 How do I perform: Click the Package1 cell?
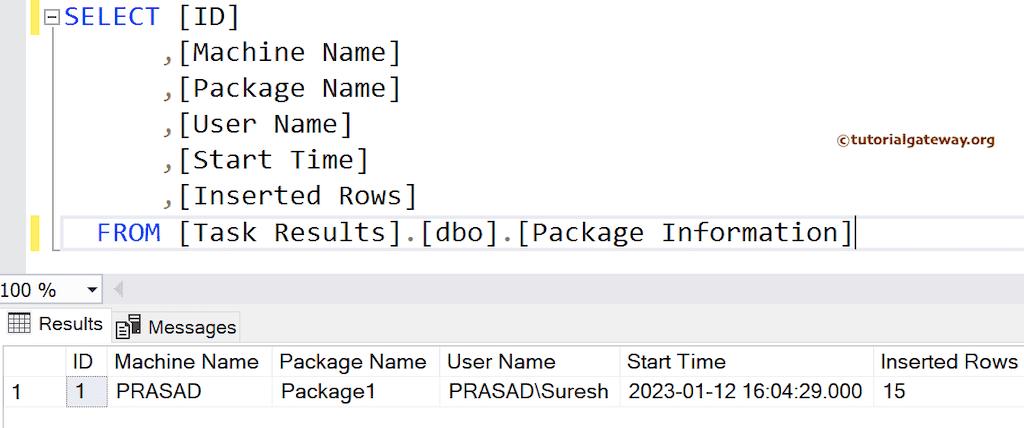coord(328,392)
